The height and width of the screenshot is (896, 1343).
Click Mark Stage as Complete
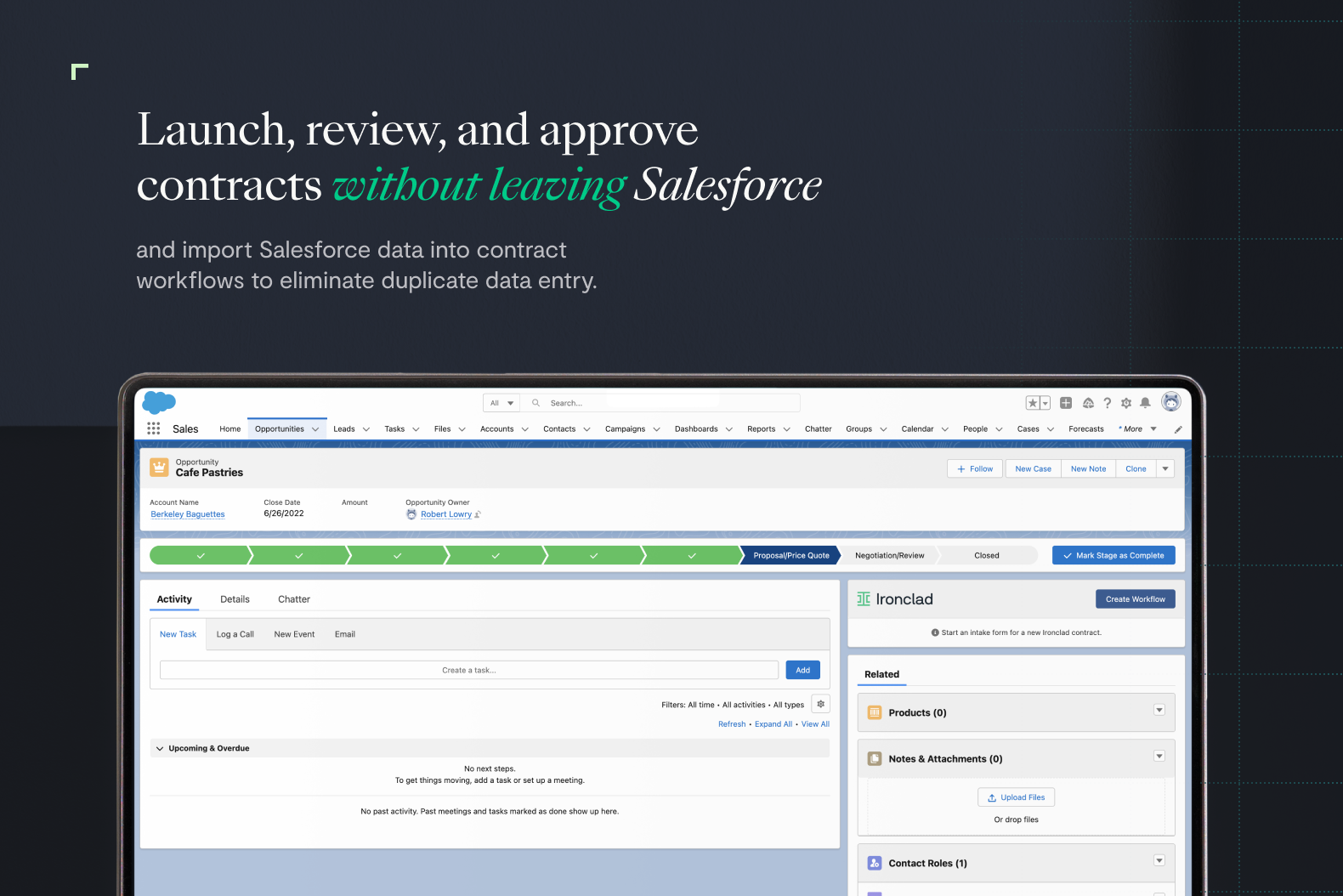pos(1113,555)
